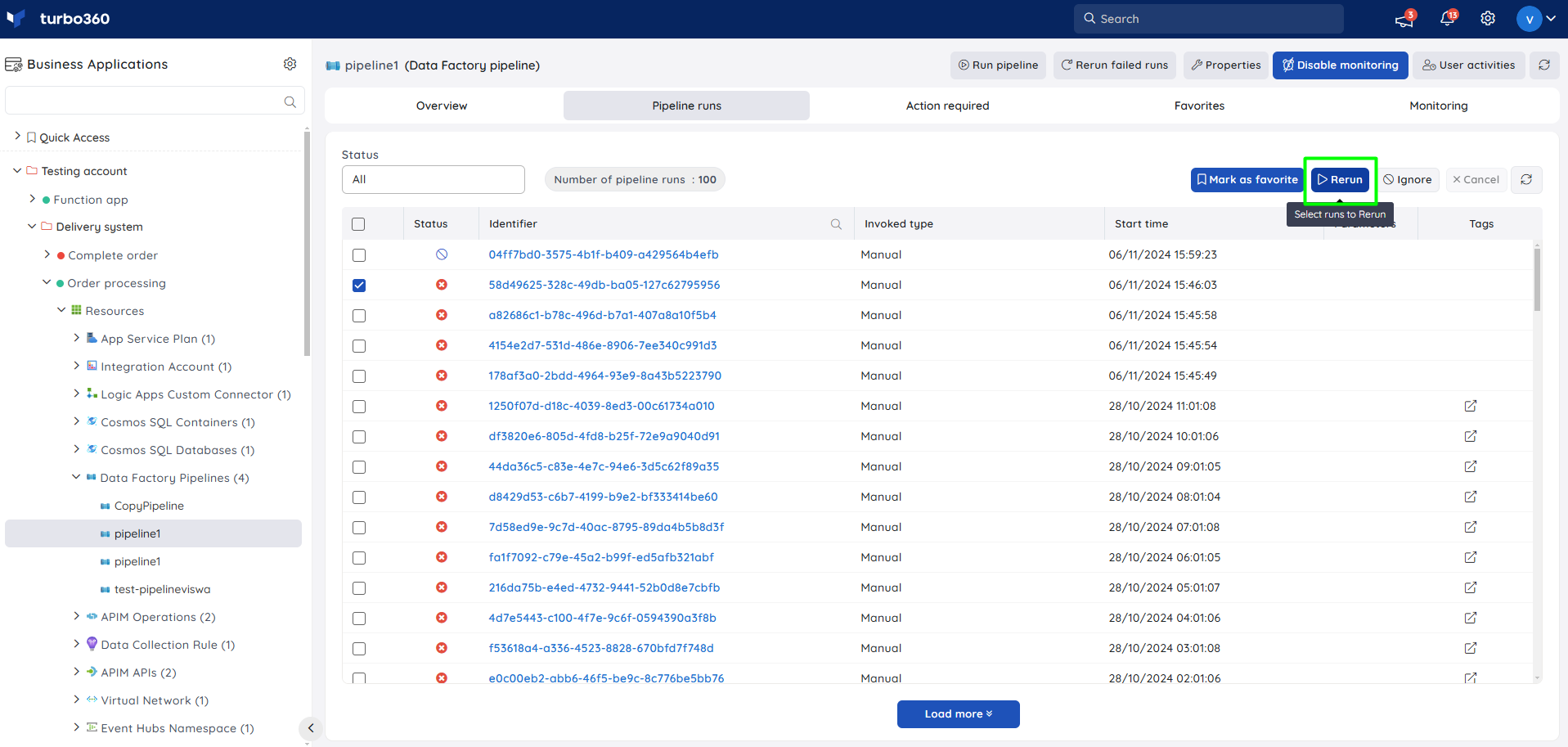Collapse the sidebar with the arrow button
The height and width of the screenshot is (747, 1568).
(310, 727)
